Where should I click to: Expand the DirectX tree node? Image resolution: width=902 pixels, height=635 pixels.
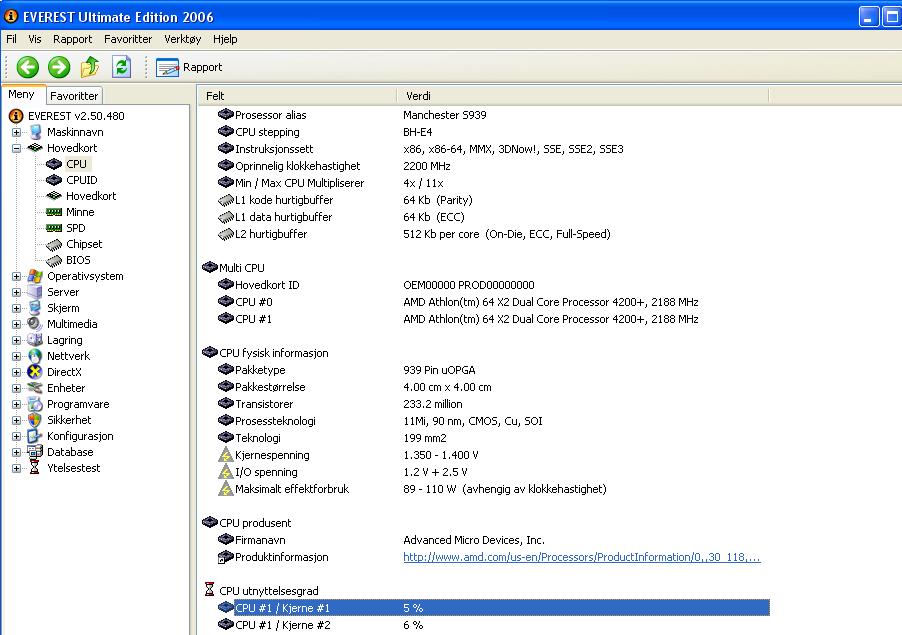tap(16, 373)
